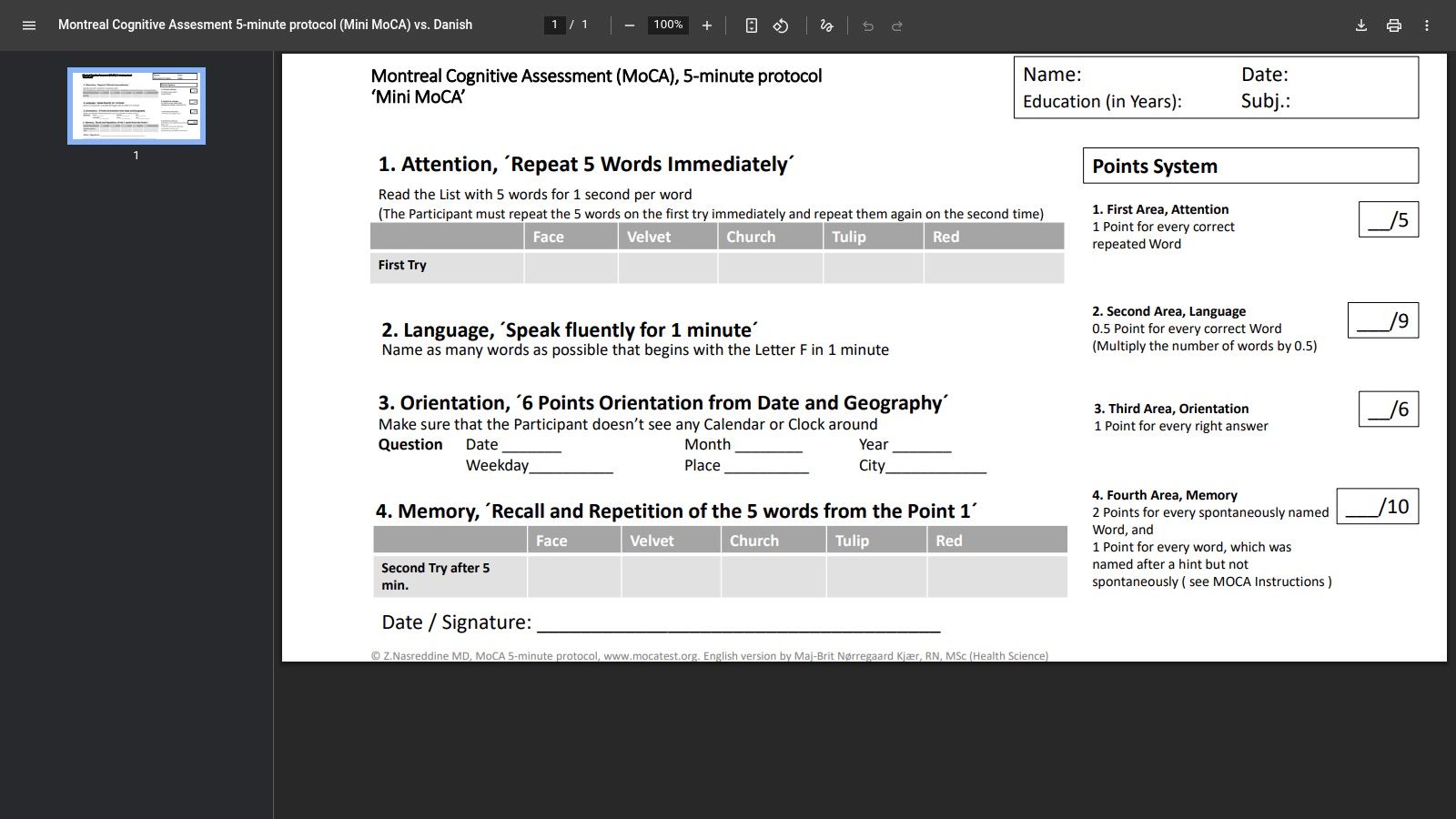Click 'City' orientation question
The width and height of the screenshot is (1456, 819).
point(922,465)
